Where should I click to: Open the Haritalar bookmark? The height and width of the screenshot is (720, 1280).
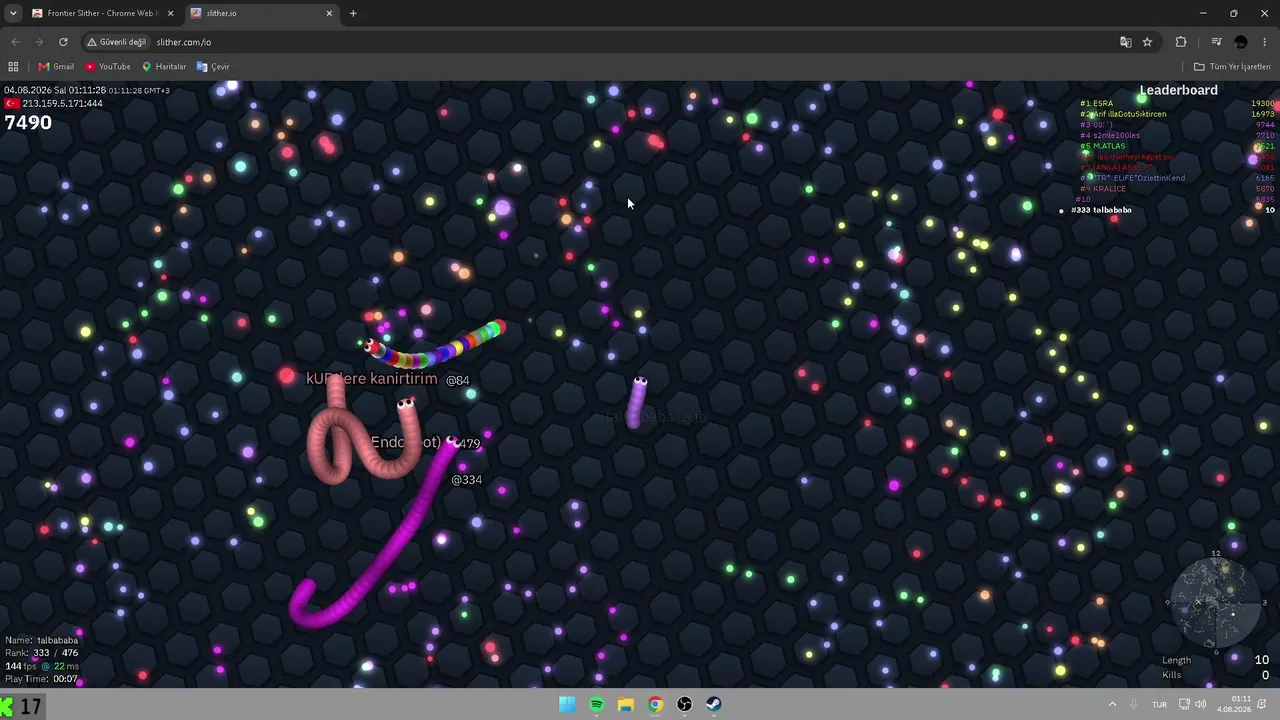(x=164, y=67)
